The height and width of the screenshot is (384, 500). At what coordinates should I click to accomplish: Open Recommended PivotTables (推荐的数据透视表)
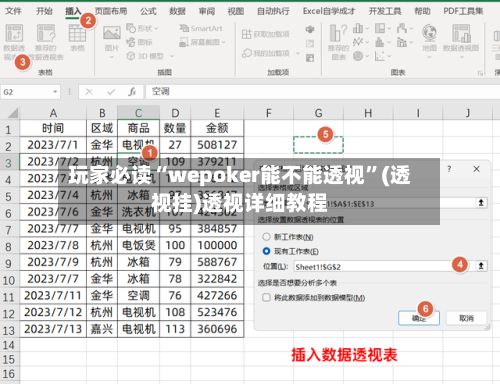pyautogui.click(x=46, y=41)
